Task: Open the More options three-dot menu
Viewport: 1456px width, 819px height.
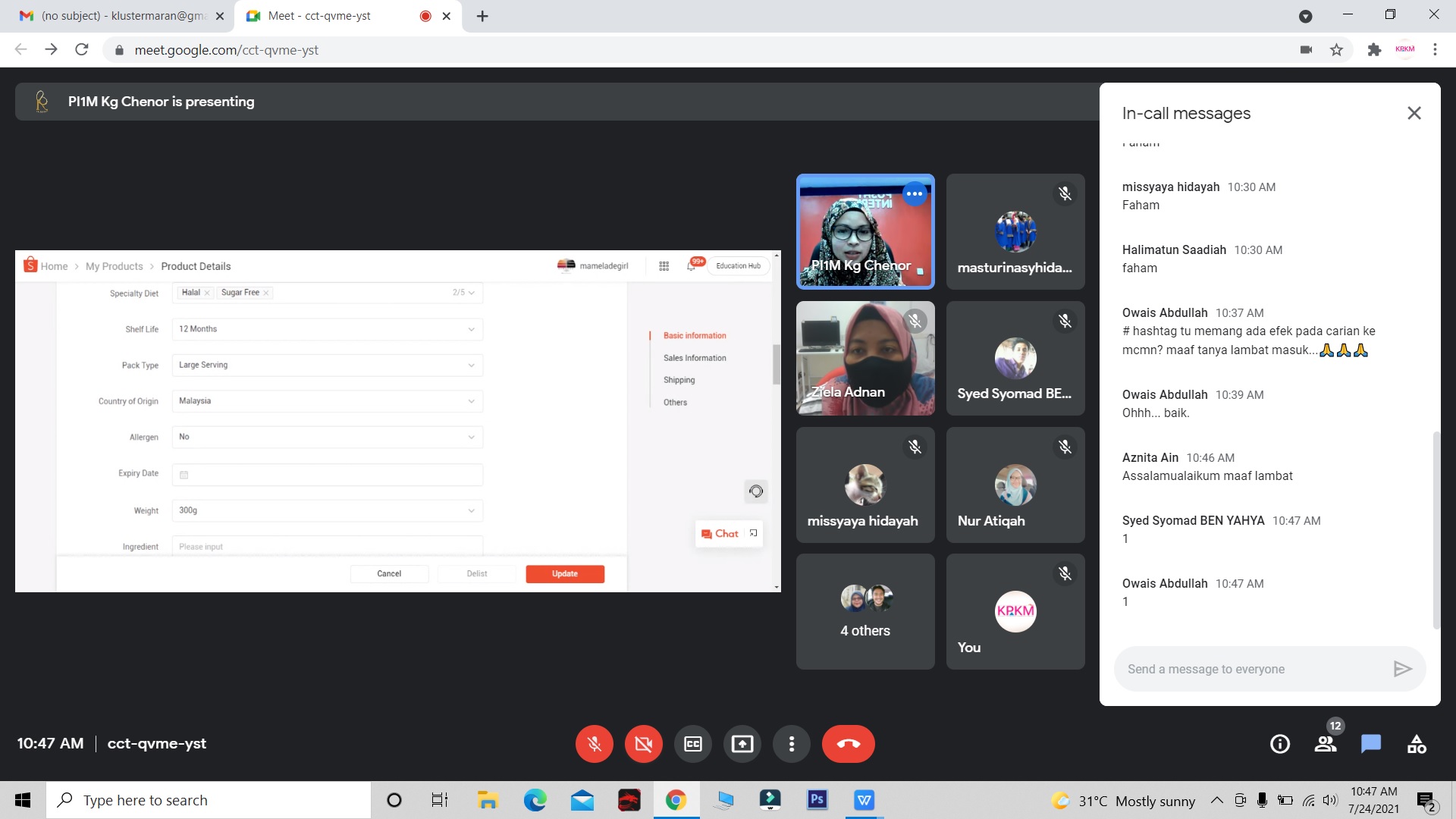Action: pos(791,744)
